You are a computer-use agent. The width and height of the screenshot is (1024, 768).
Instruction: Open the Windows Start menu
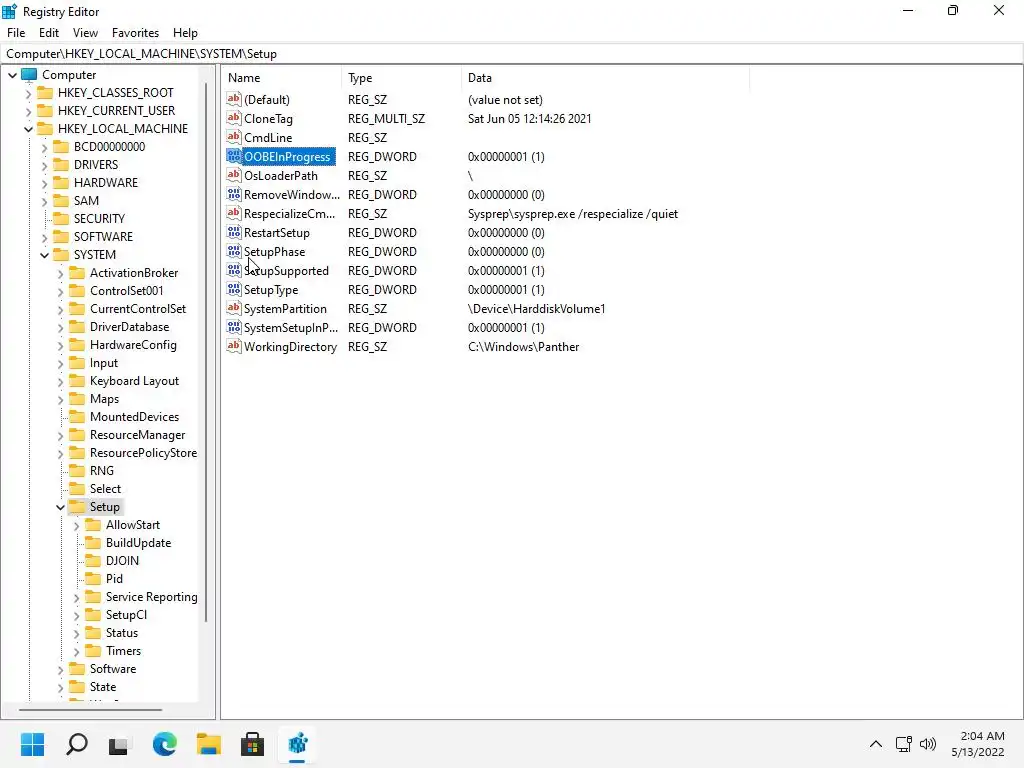pos(32,744)
